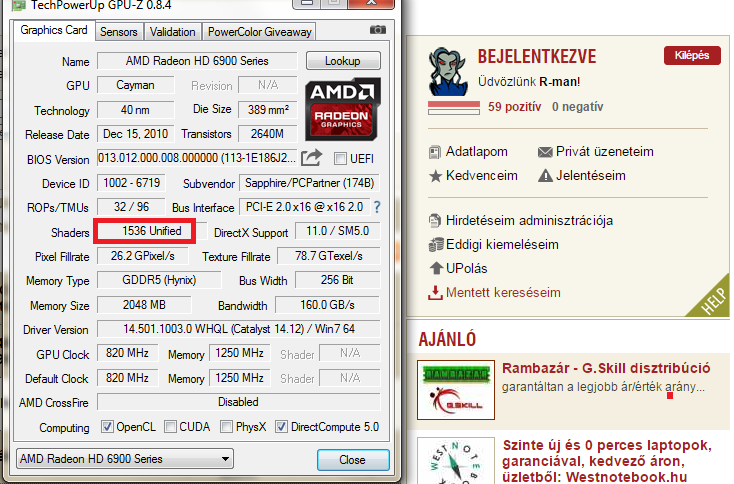734x484 pixels.
Task: Click the R-man user avatar image
Action: point(448,71)
